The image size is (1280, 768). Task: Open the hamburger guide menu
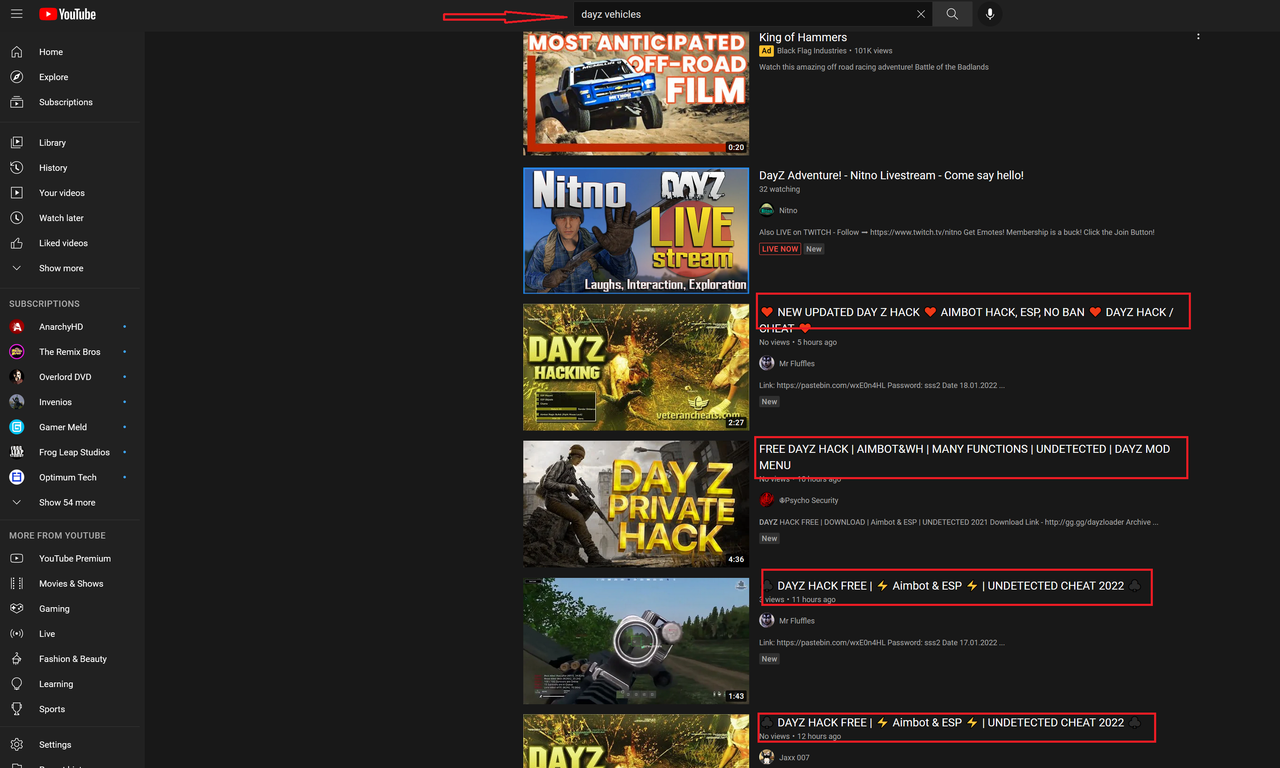(16, 14)
